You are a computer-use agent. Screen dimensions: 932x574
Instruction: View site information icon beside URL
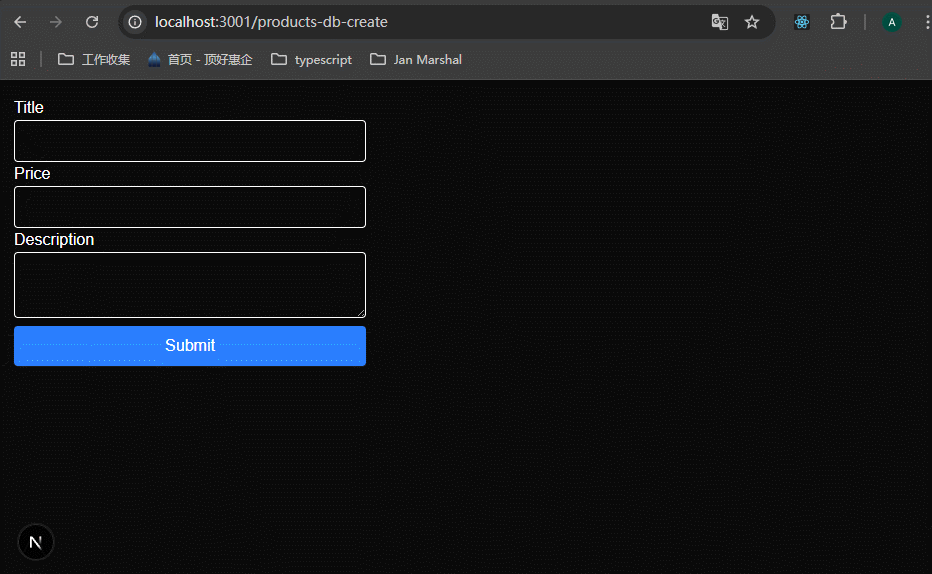click(x=135, y=22)
